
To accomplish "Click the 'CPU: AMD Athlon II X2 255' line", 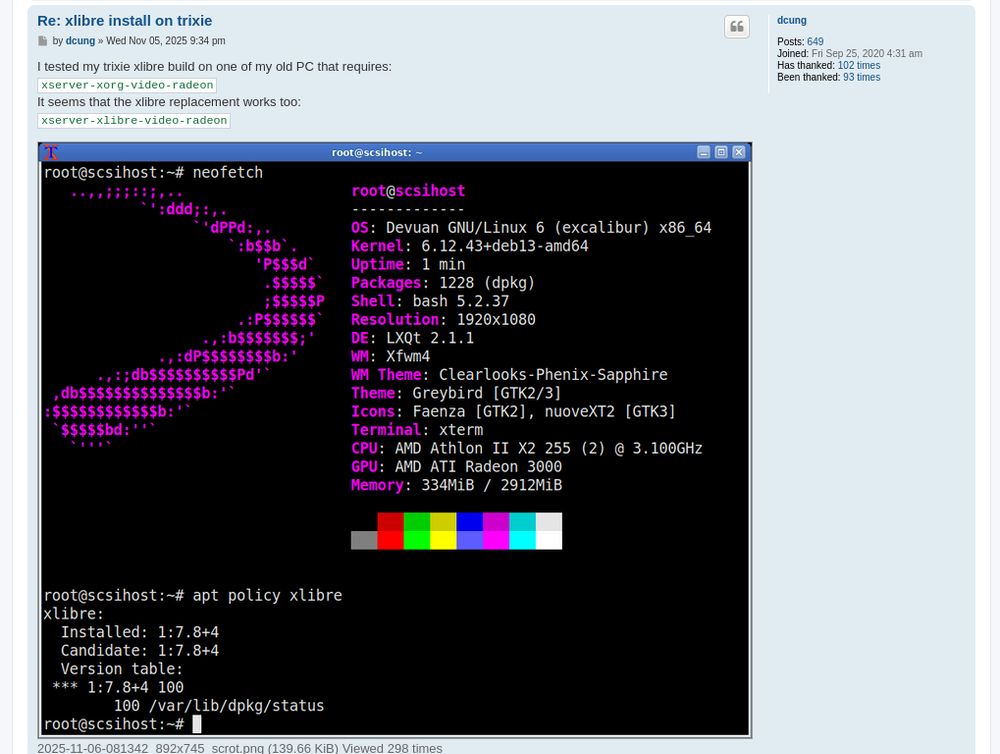I will point(527,448).
